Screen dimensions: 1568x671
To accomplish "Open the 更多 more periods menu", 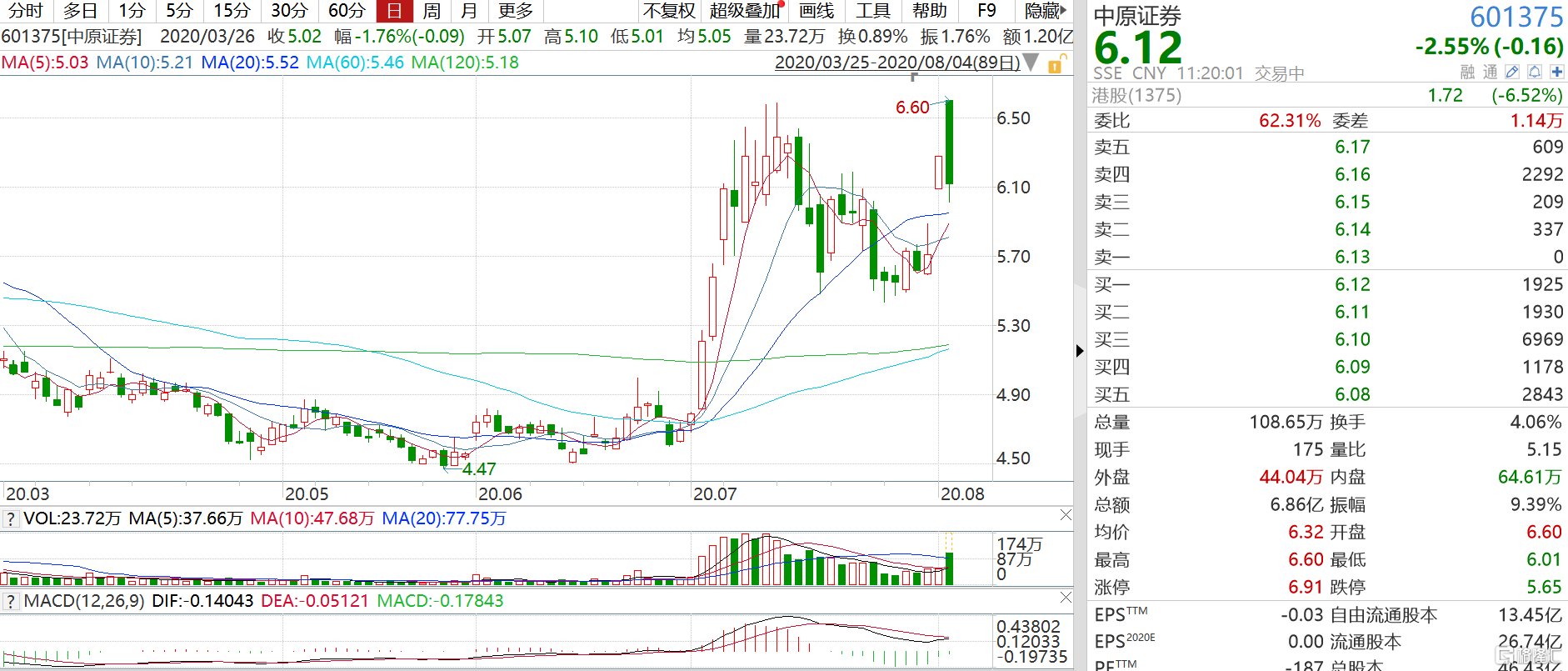I will [x=516, y=11].
